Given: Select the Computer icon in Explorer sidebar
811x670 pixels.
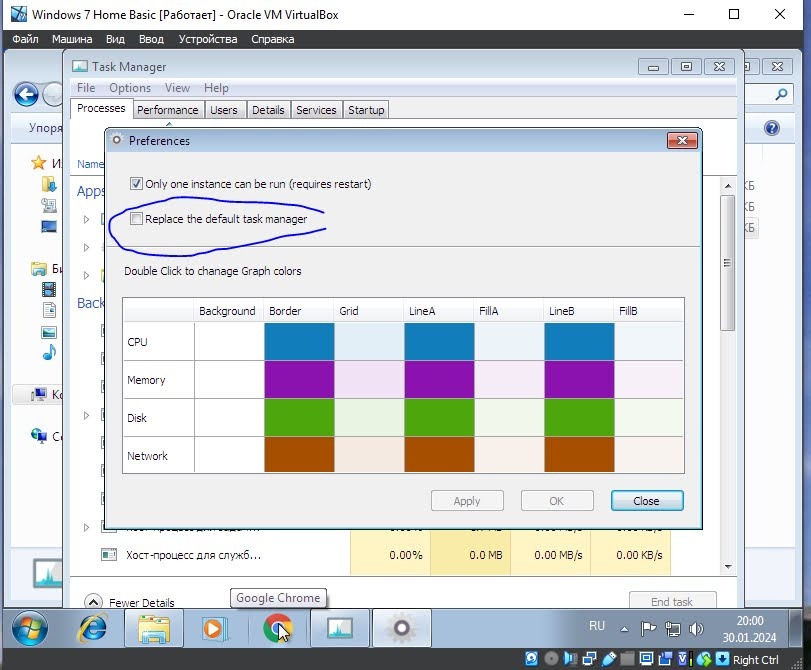Looking at the screenshot, I should click(39, 395).
